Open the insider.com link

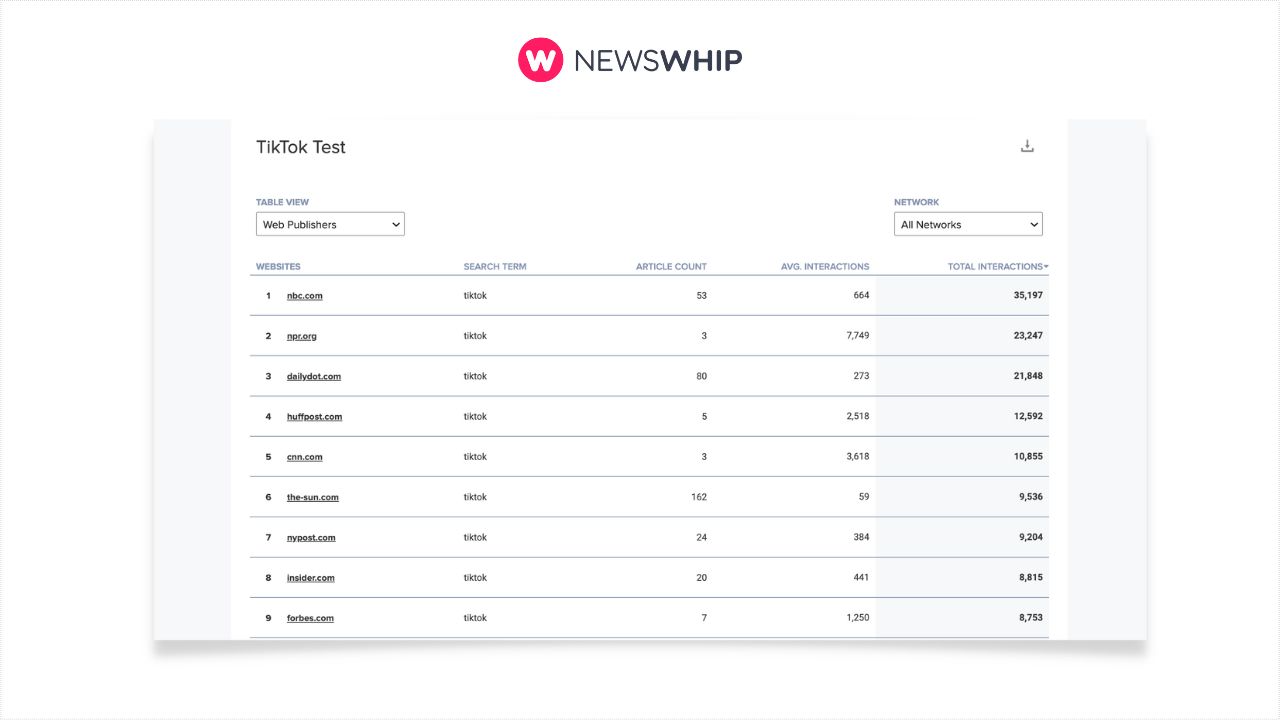pyautogui.click(x=311, y=577)
